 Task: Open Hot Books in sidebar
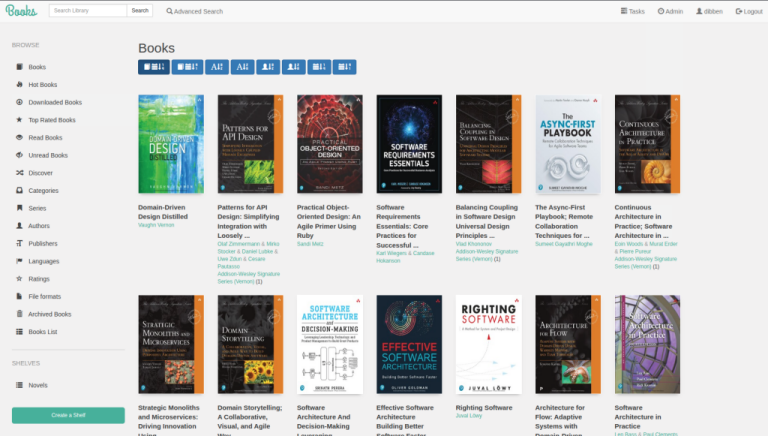[x=42, y=85]
